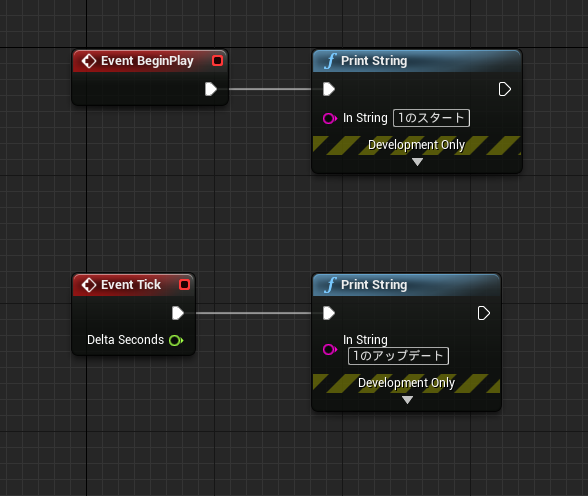Click the red square on Event Tick
588x496 pixels.
click(x=184, y=285)
